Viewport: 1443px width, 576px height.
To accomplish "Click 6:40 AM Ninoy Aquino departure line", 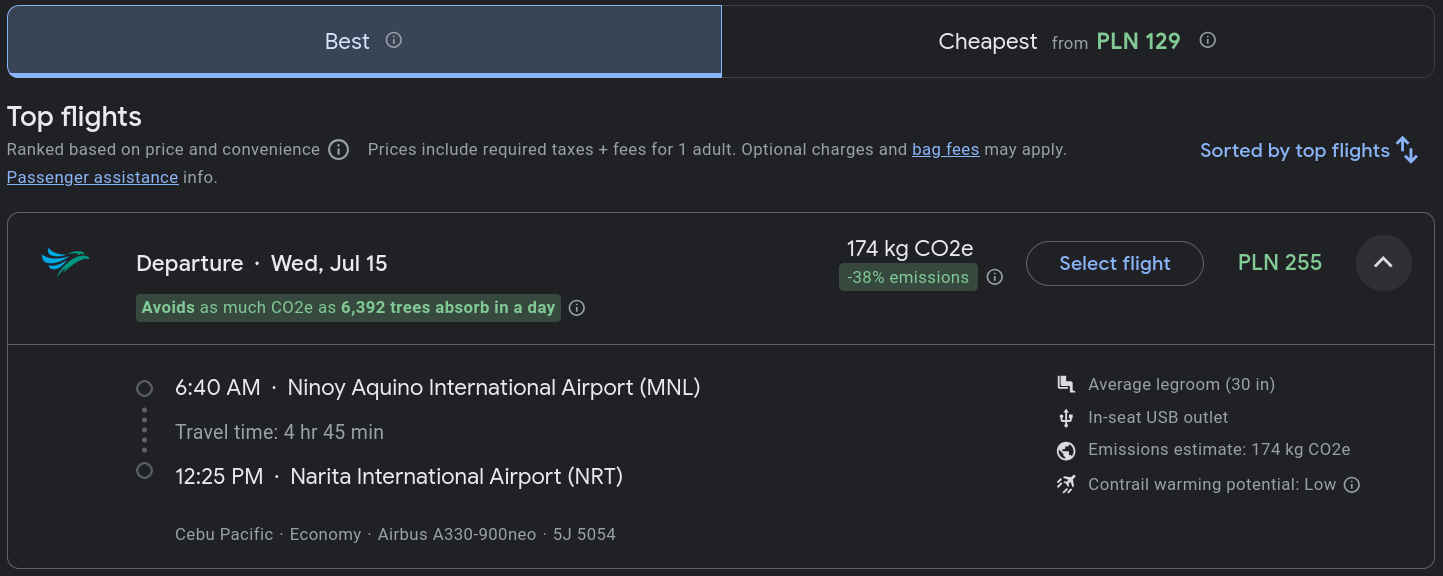I will [x=437, y=388].
